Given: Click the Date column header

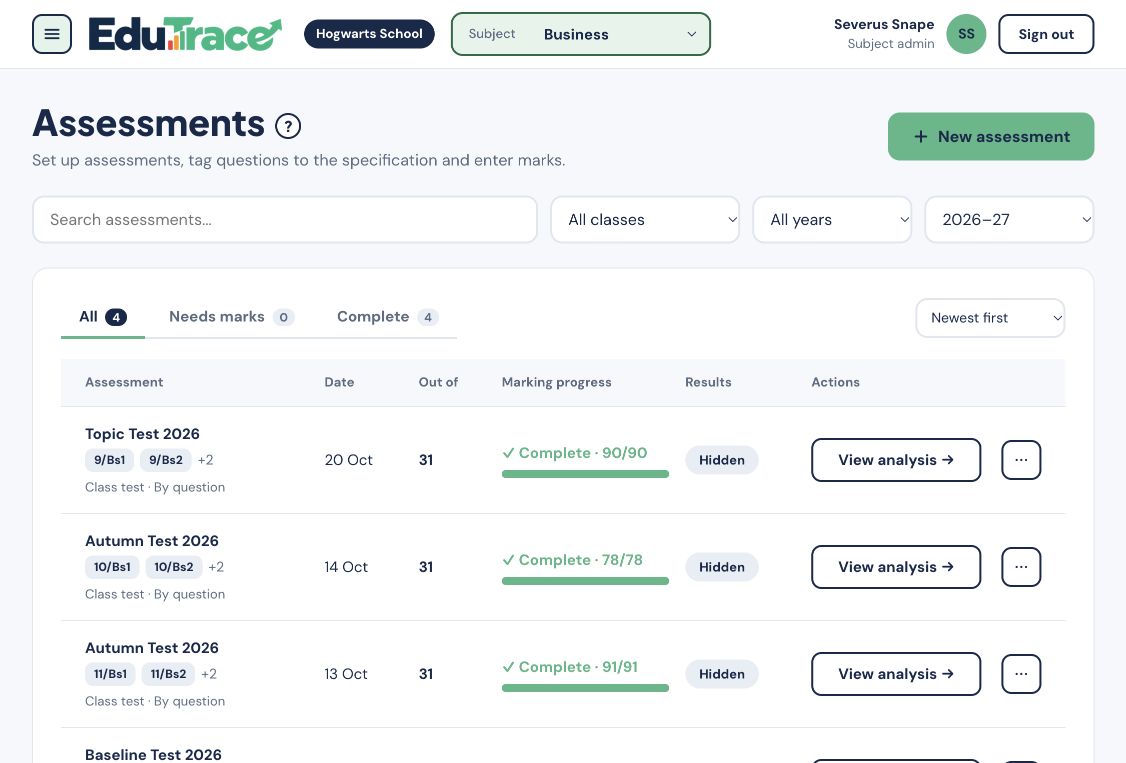Looking at the screenshot, I should (339, 382).
